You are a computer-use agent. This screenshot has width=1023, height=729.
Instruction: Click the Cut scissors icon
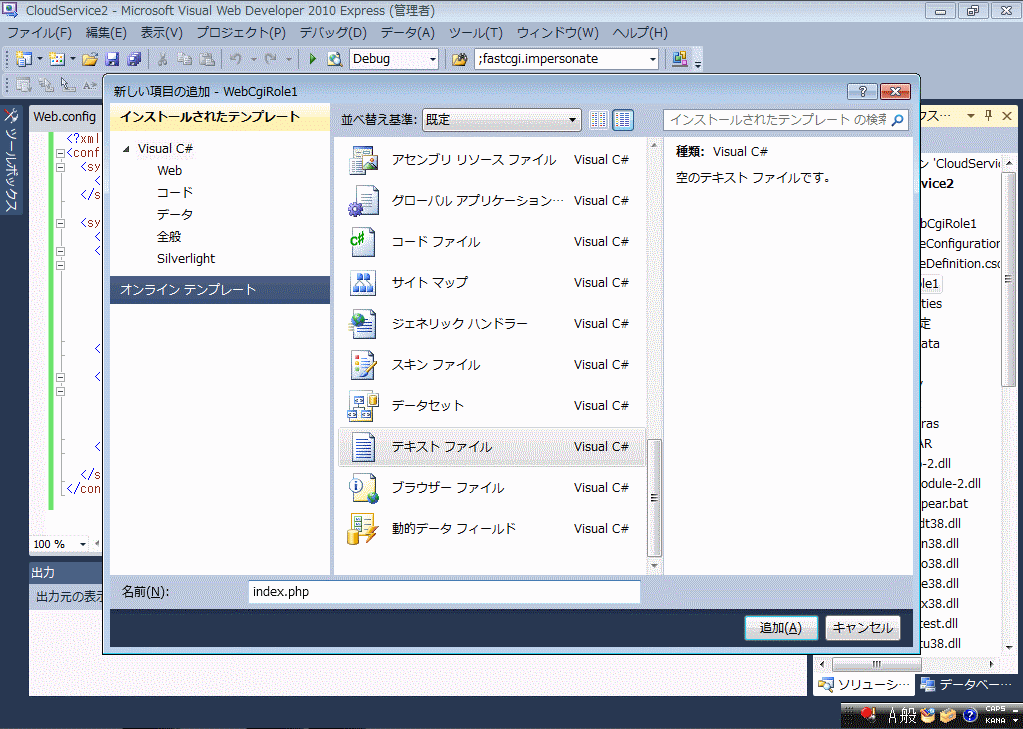[162, 59]
